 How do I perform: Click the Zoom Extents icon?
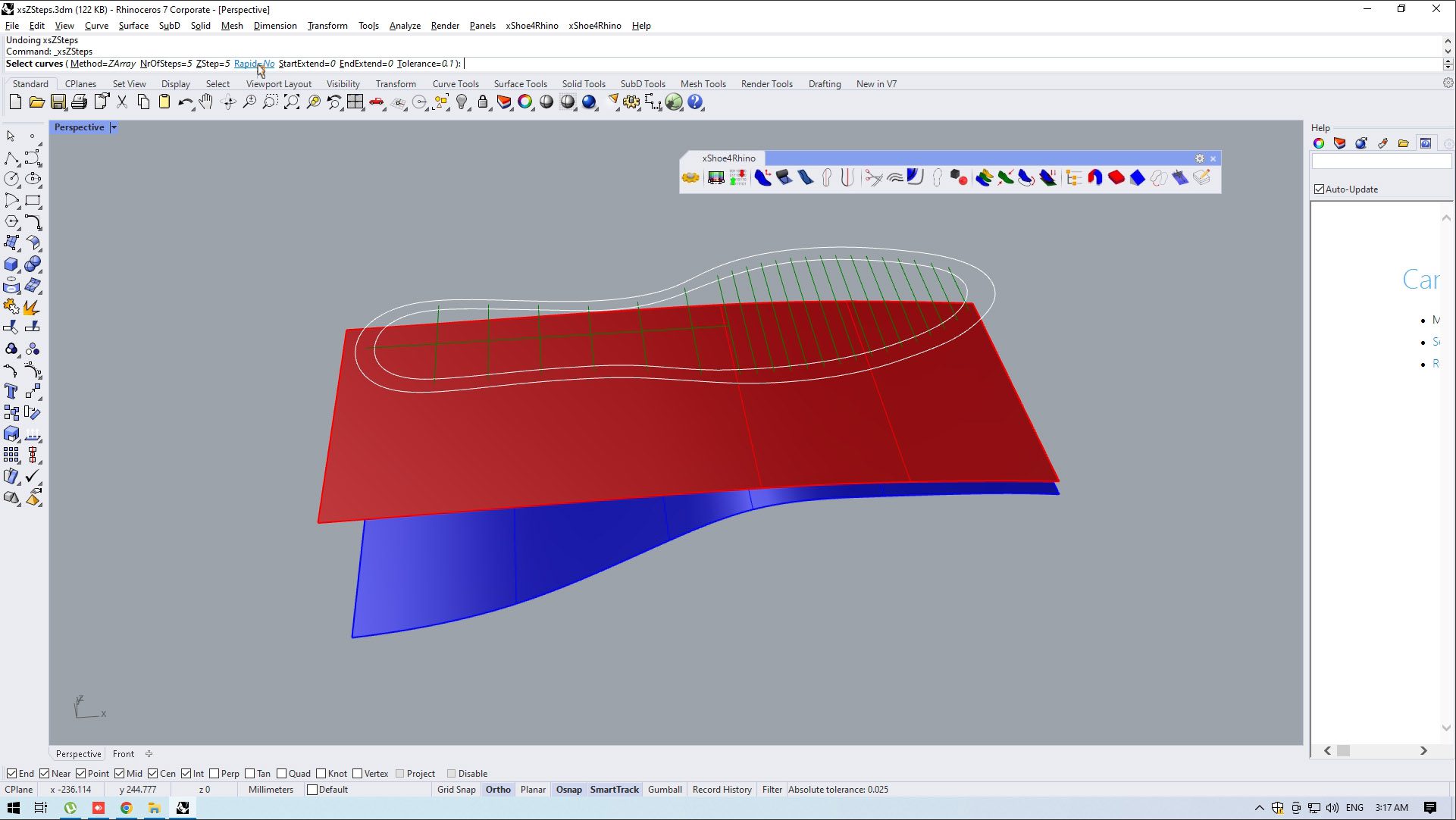click(x=292, y=102)
